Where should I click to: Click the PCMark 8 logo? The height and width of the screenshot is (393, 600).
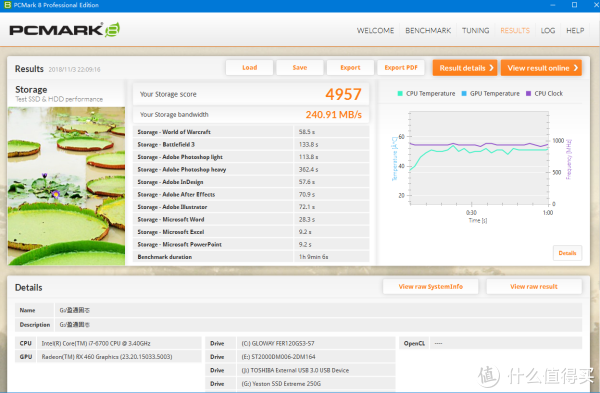coord(64,30)
